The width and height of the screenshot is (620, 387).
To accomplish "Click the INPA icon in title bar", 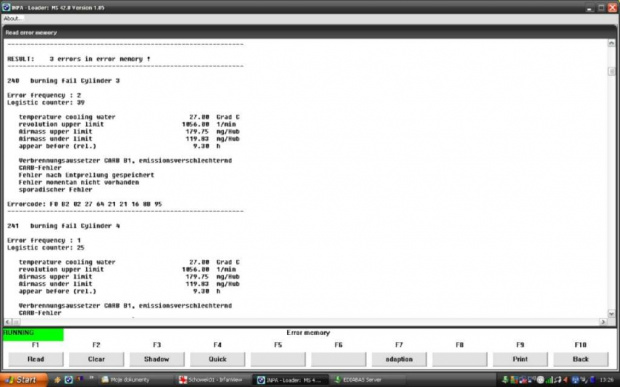I will click(x=6, y=8).
